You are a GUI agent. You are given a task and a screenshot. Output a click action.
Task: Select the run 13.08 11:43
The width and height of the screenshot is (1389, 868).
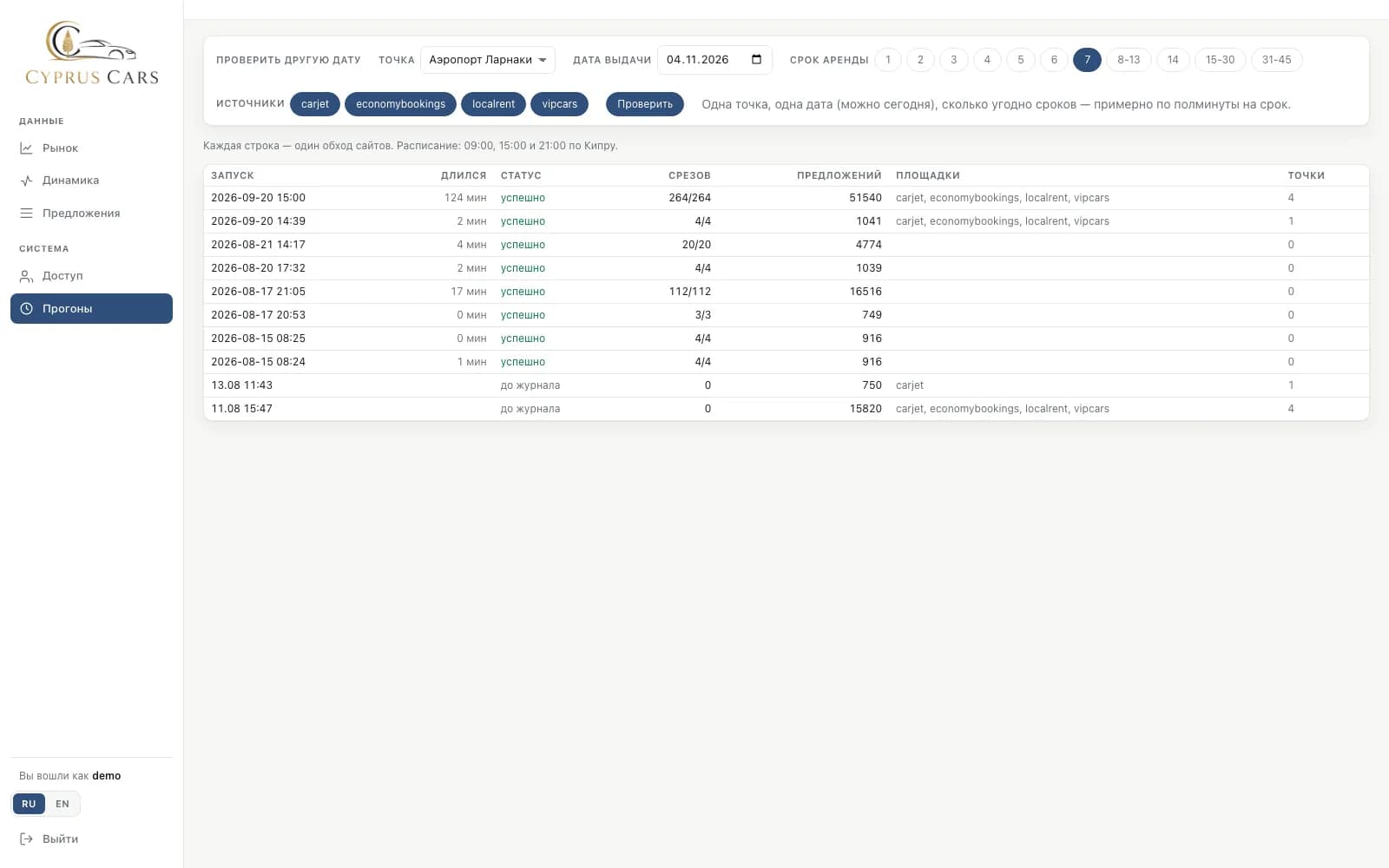[786, 385]
